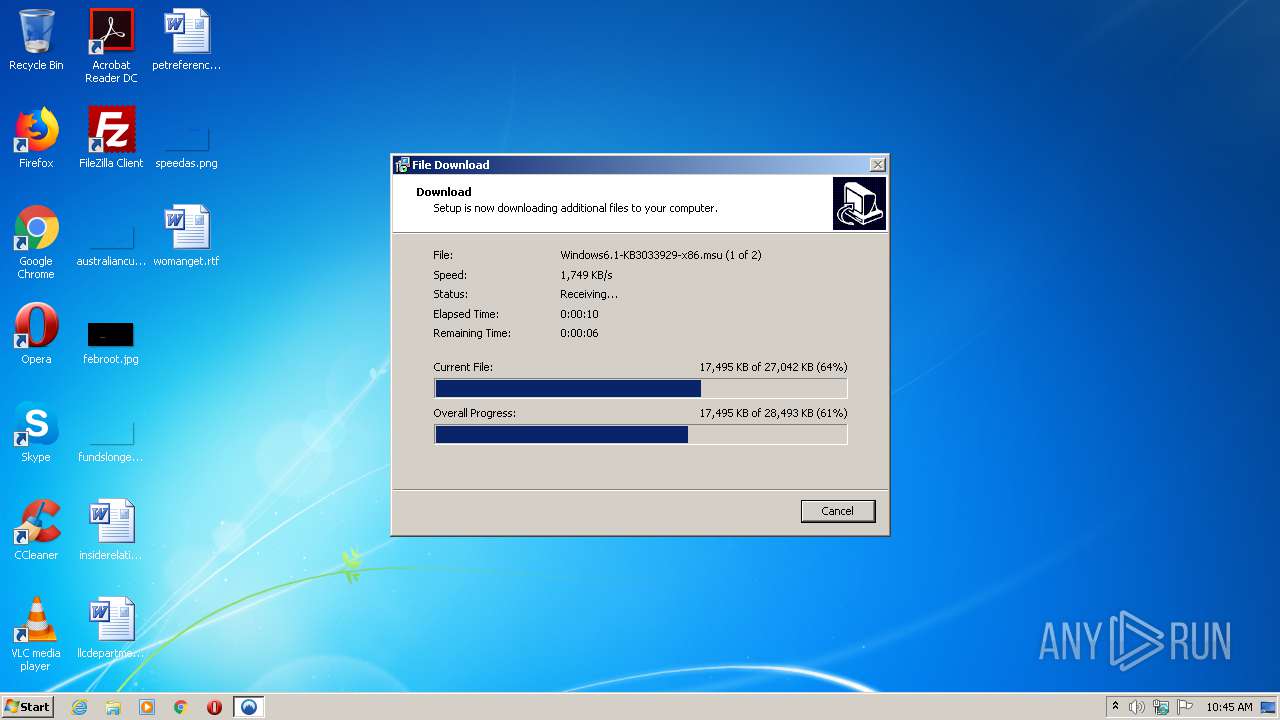
Task: Open Action Center flag icon
Action: 1185,707
